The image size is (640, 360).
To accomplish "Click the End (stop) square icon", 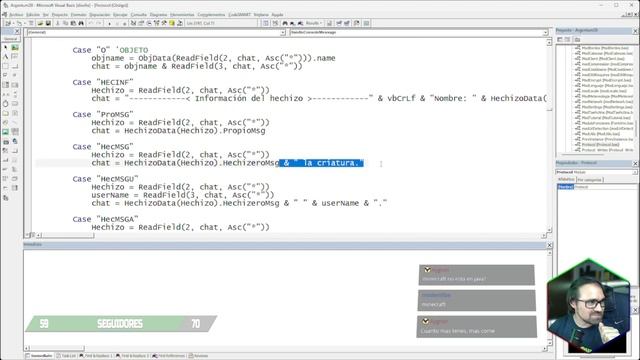I will (124, 23).
